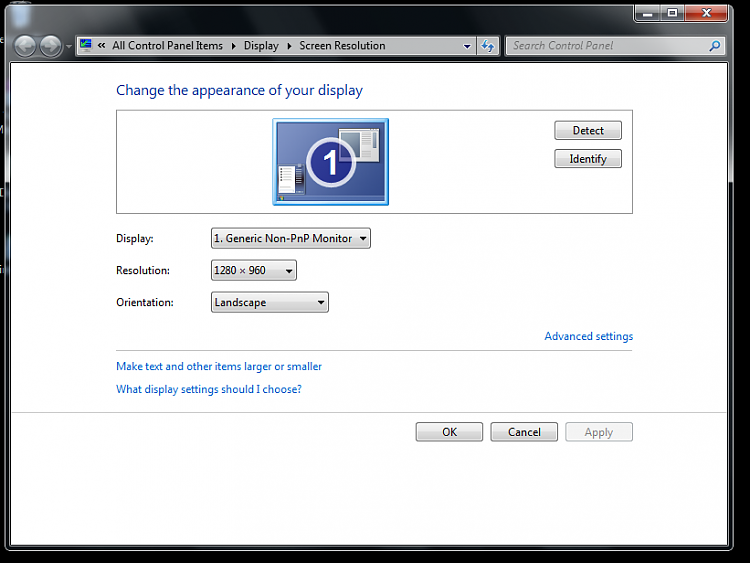The height and width of the screenshot is (563, 750).
Task: Open recent pages arrow beside Forward button
Action: pyautogui.click(x=68, y=46)
